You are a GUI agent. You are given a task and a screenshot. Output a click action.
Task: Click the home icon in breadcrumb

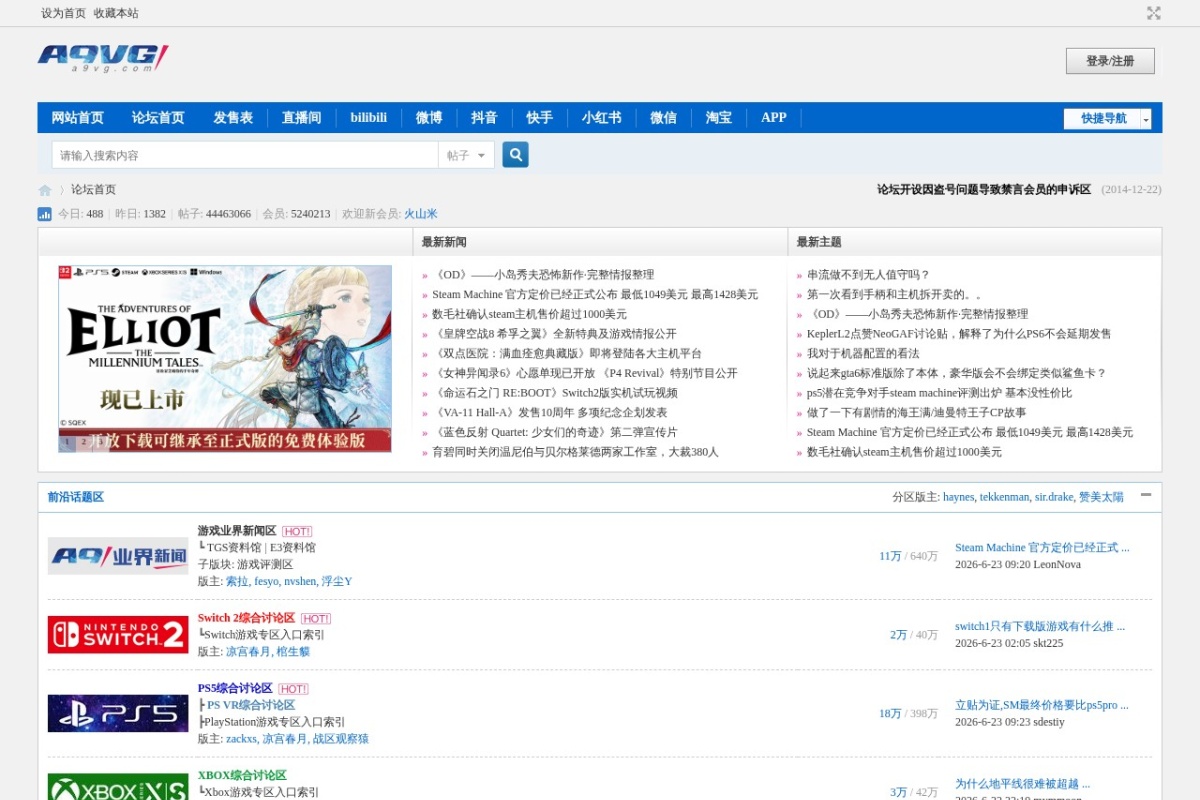(x=45, y=190)
